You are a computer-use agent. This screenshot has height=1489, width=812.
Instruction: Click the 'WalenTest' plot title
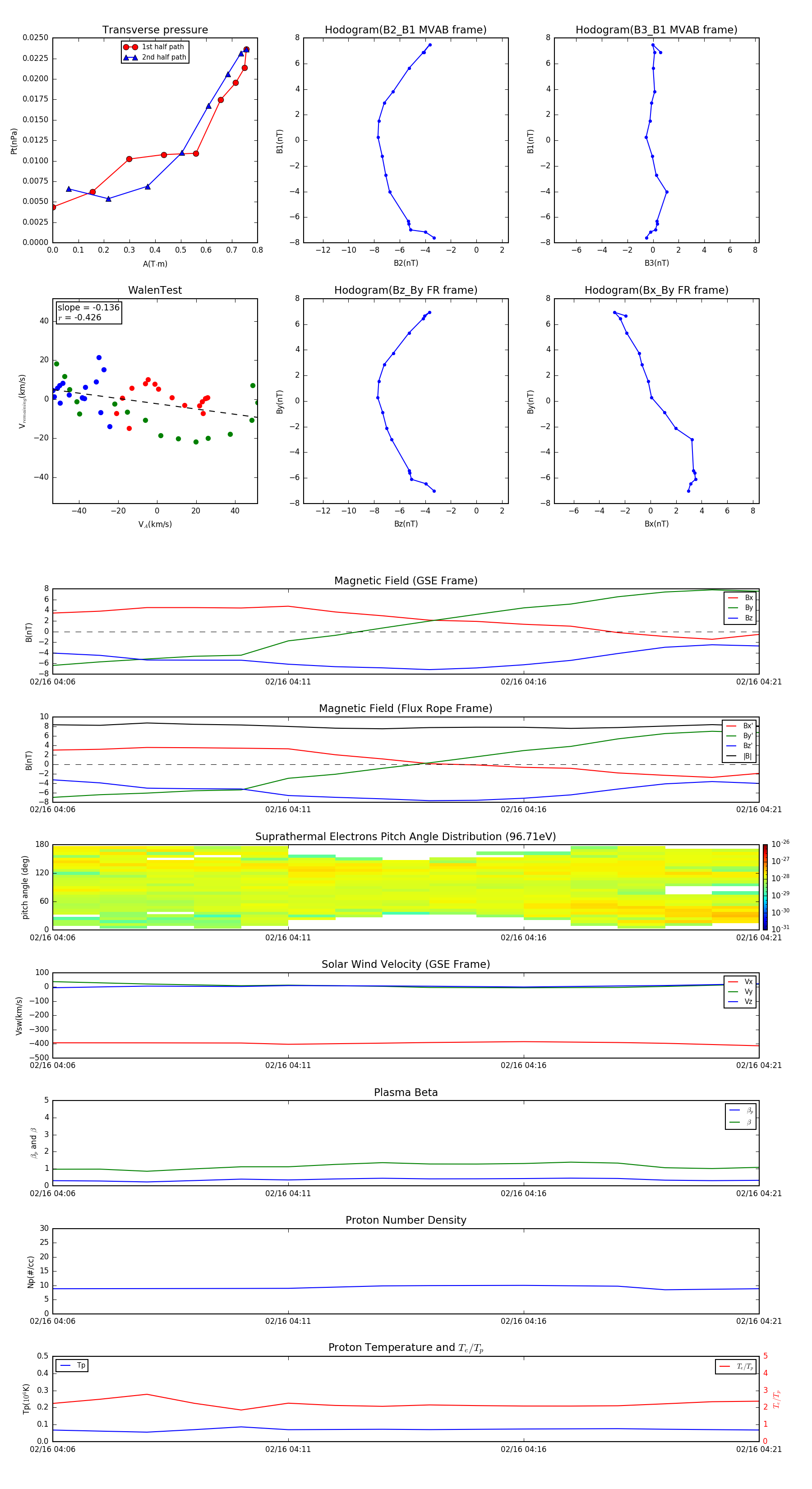(155, 290)
